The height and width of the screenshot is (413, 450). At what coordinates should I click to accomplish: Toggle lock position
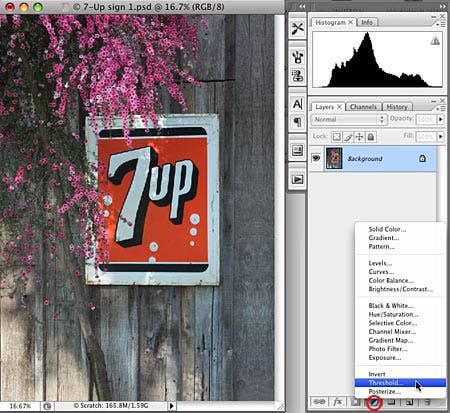[x=359, y=137]
